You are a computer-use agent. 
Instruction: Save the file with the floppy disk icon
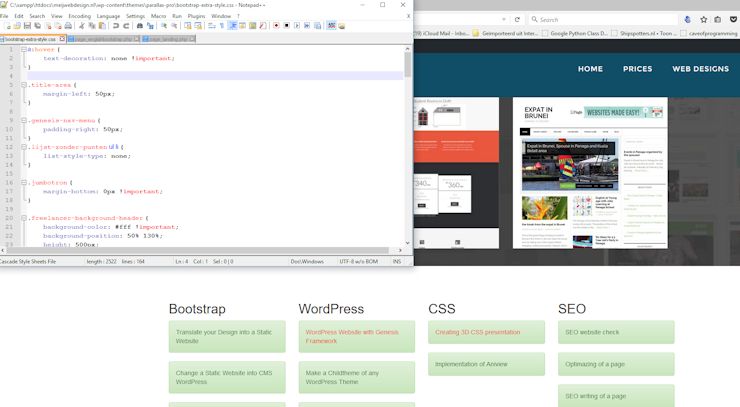tap(27, 26)
